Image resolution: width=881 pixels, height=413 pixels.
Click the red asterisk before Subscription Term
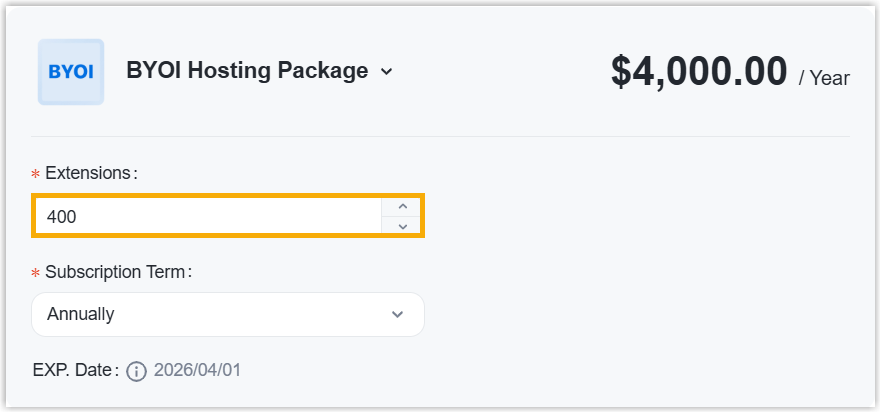(x=36, y=272)
